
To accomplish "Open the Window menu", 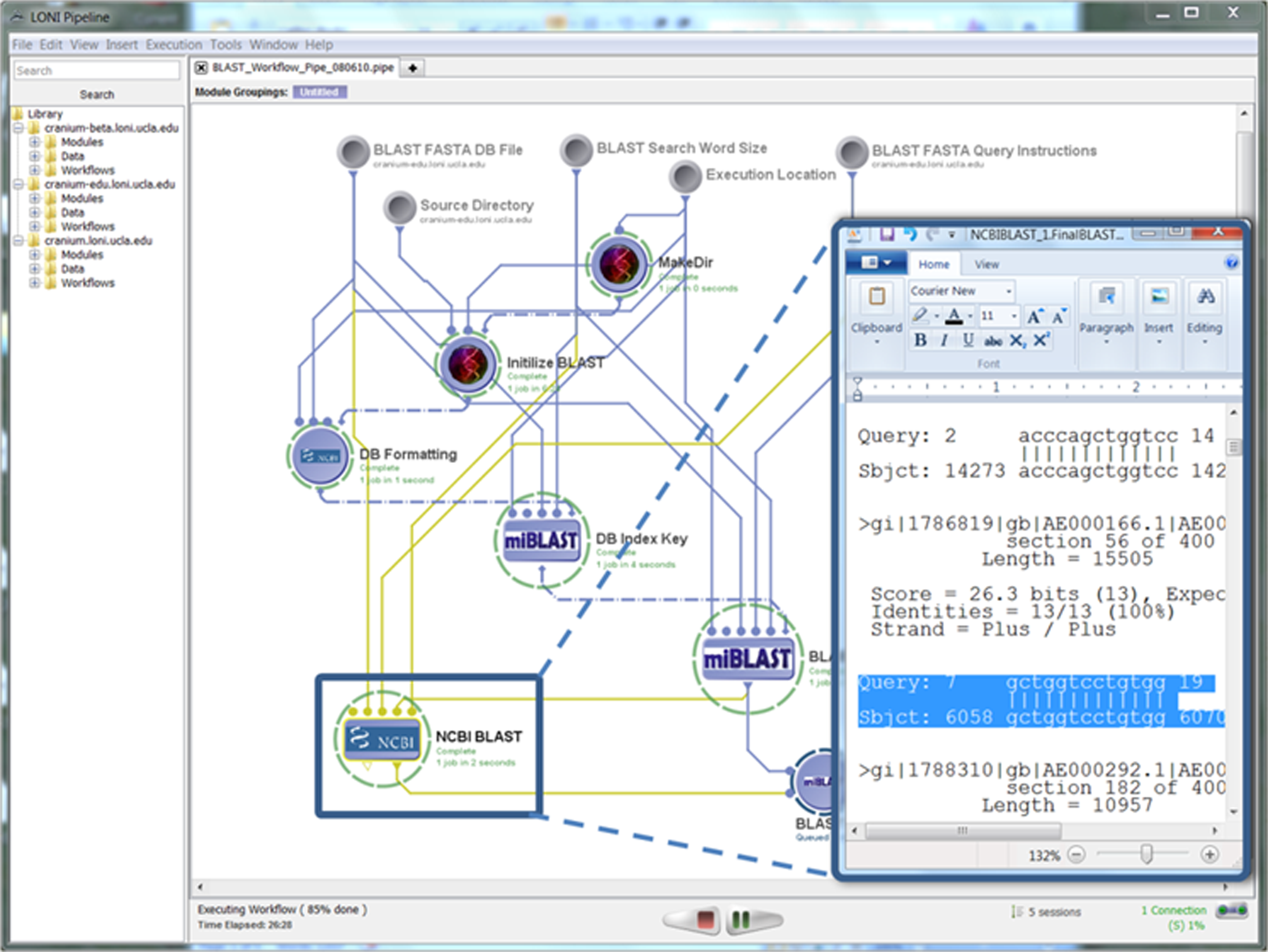I will (273, 45).
